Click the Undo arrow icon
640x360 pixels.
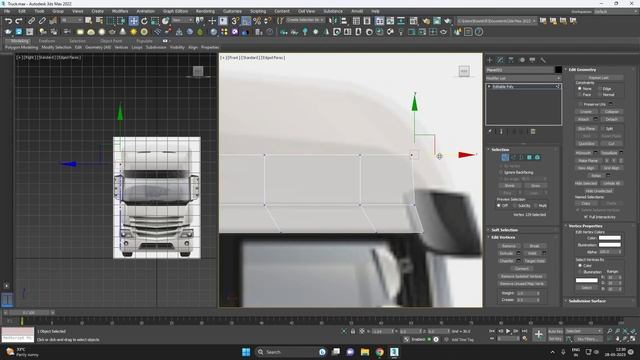(x=8, y=20)
